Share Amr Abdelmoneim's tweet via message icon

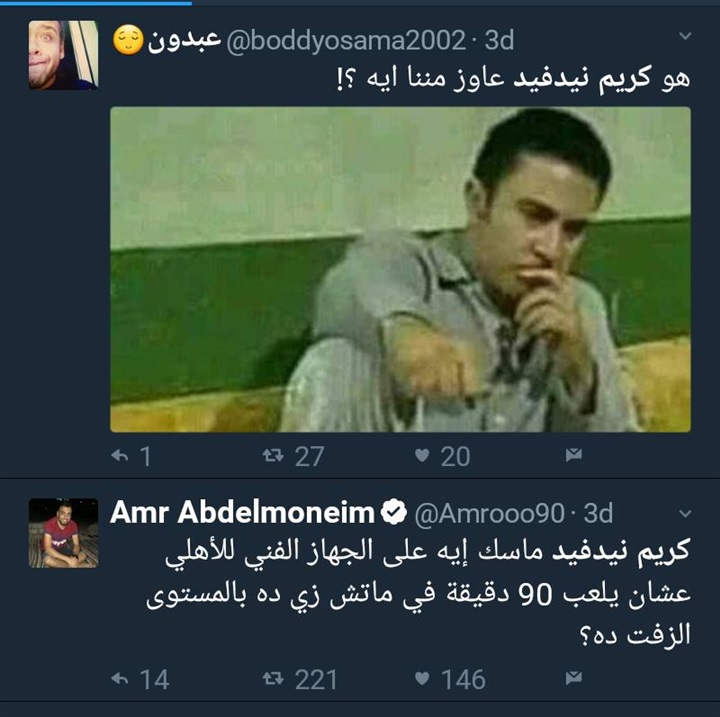(574, 677)
